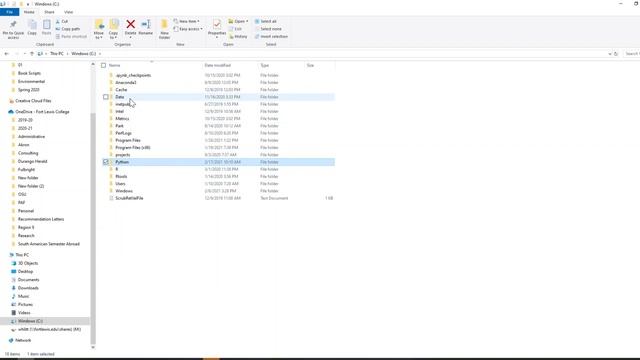Open the Delete options arrow below Delete

pos(131,38)
